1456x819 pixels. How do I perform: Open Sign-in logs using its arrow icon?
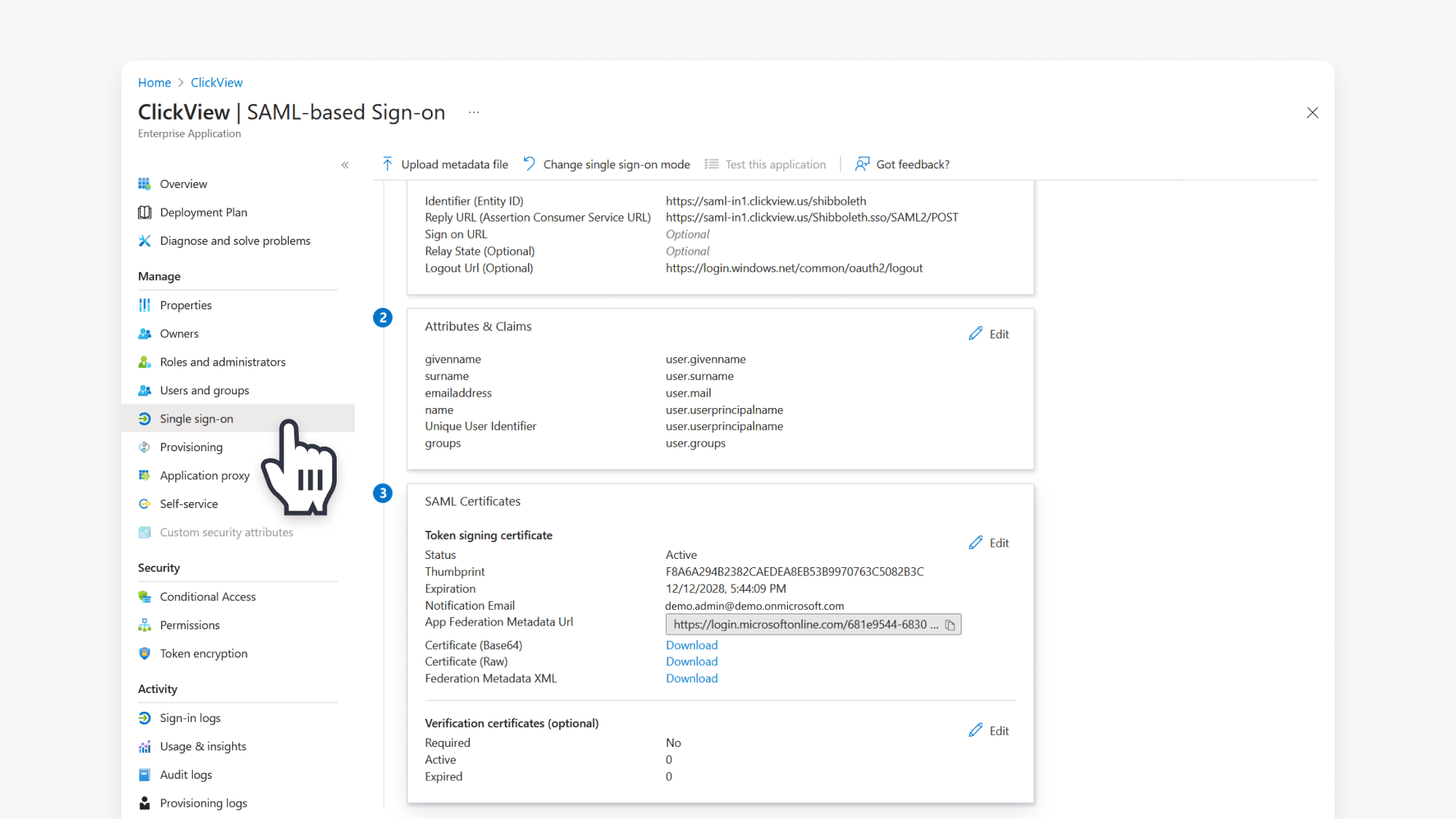(x=144, y=718)
